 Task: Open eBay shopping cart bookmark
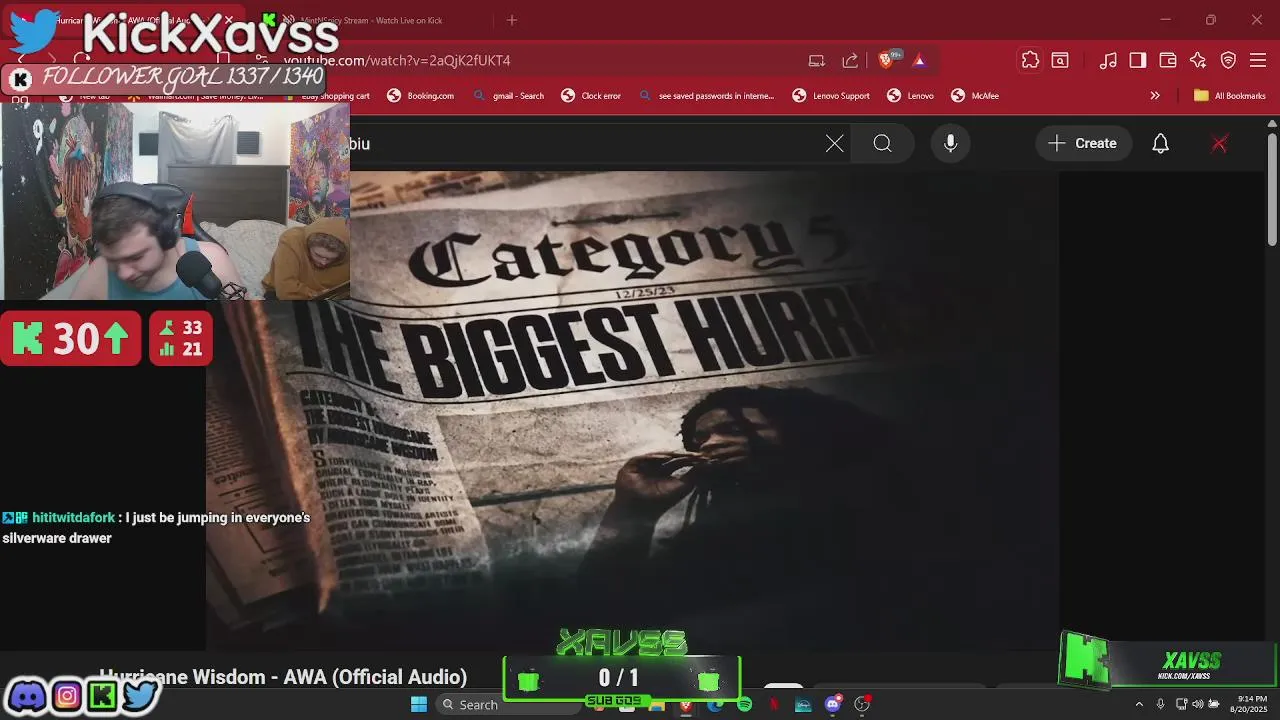click(327, 96)
